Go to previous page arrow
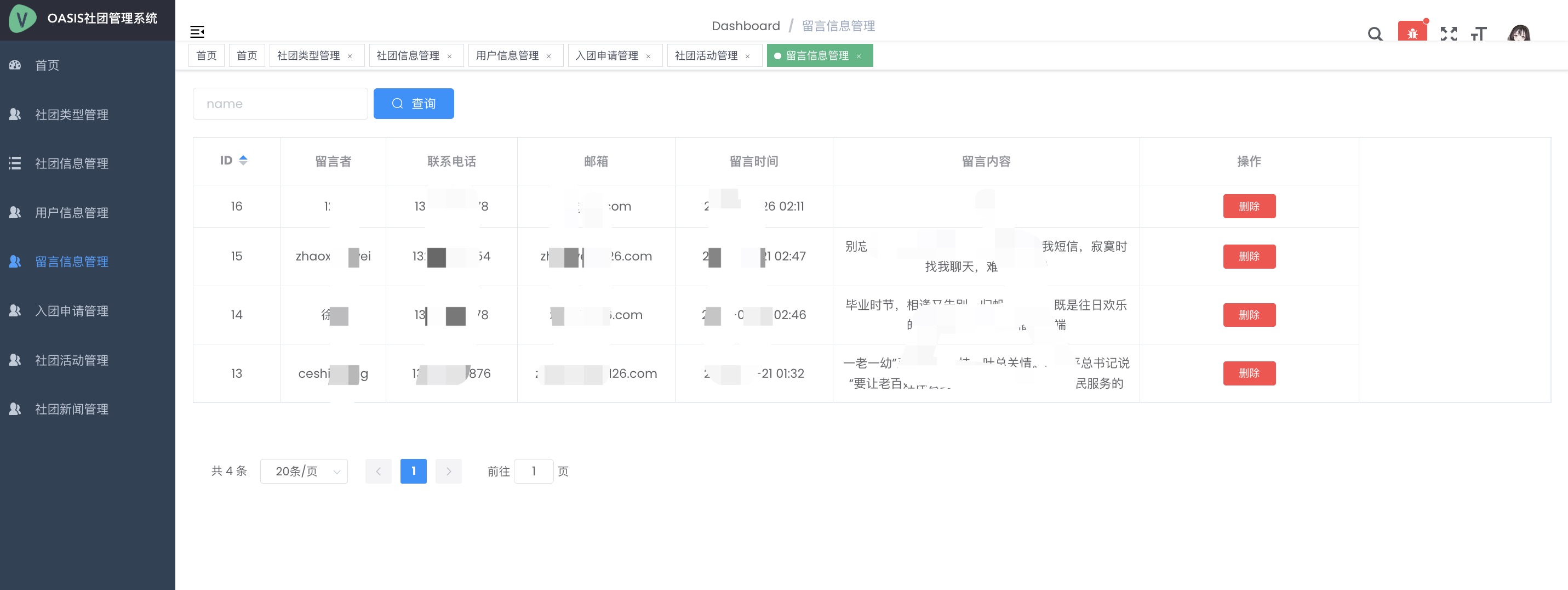The height and width of the screenshot is (590, 1568). click(x=378, y=471)
